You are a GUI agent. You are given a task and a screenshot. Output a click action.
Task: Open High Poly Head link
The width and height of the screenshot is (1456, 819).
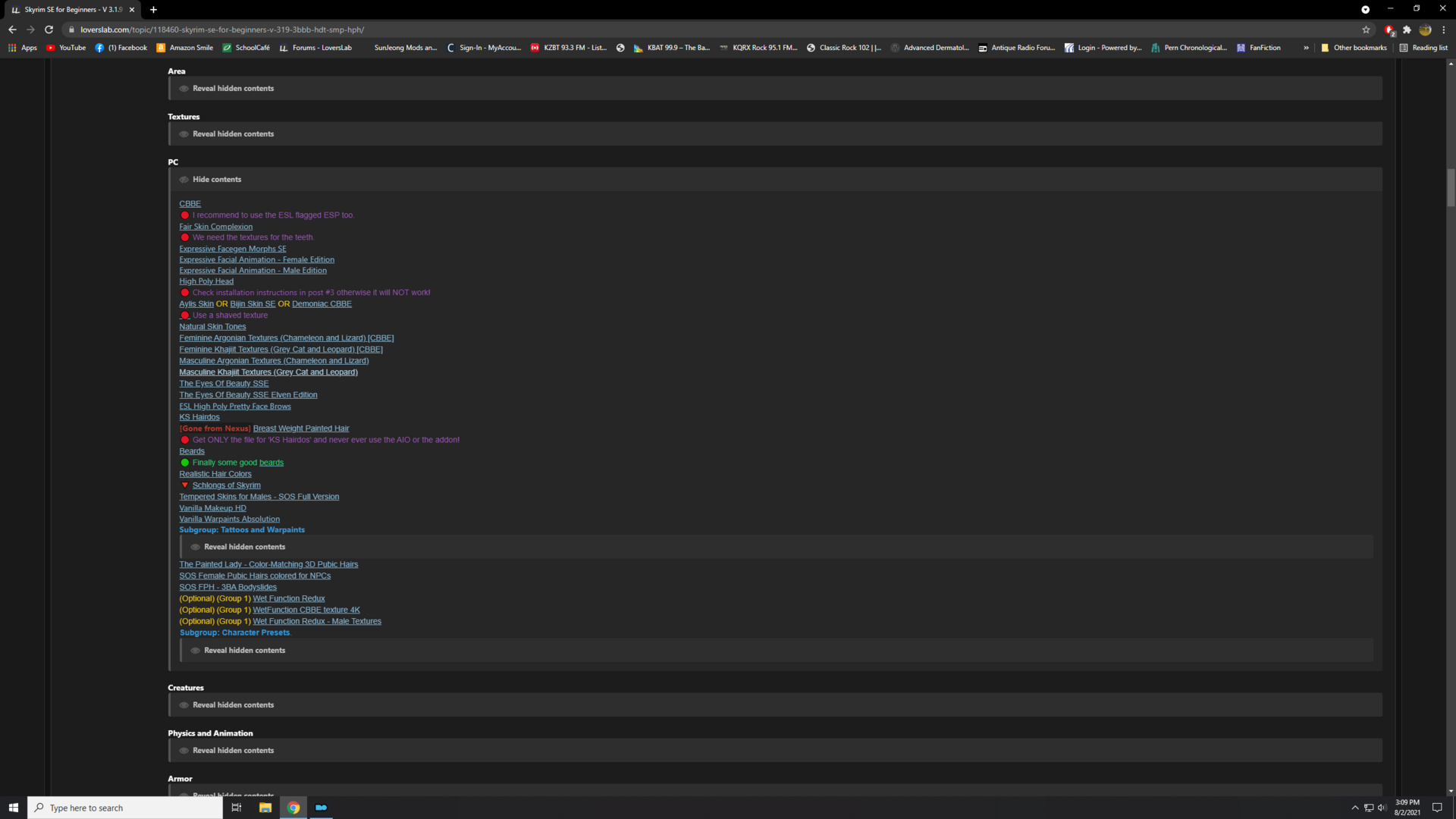[x=206, y=281]
